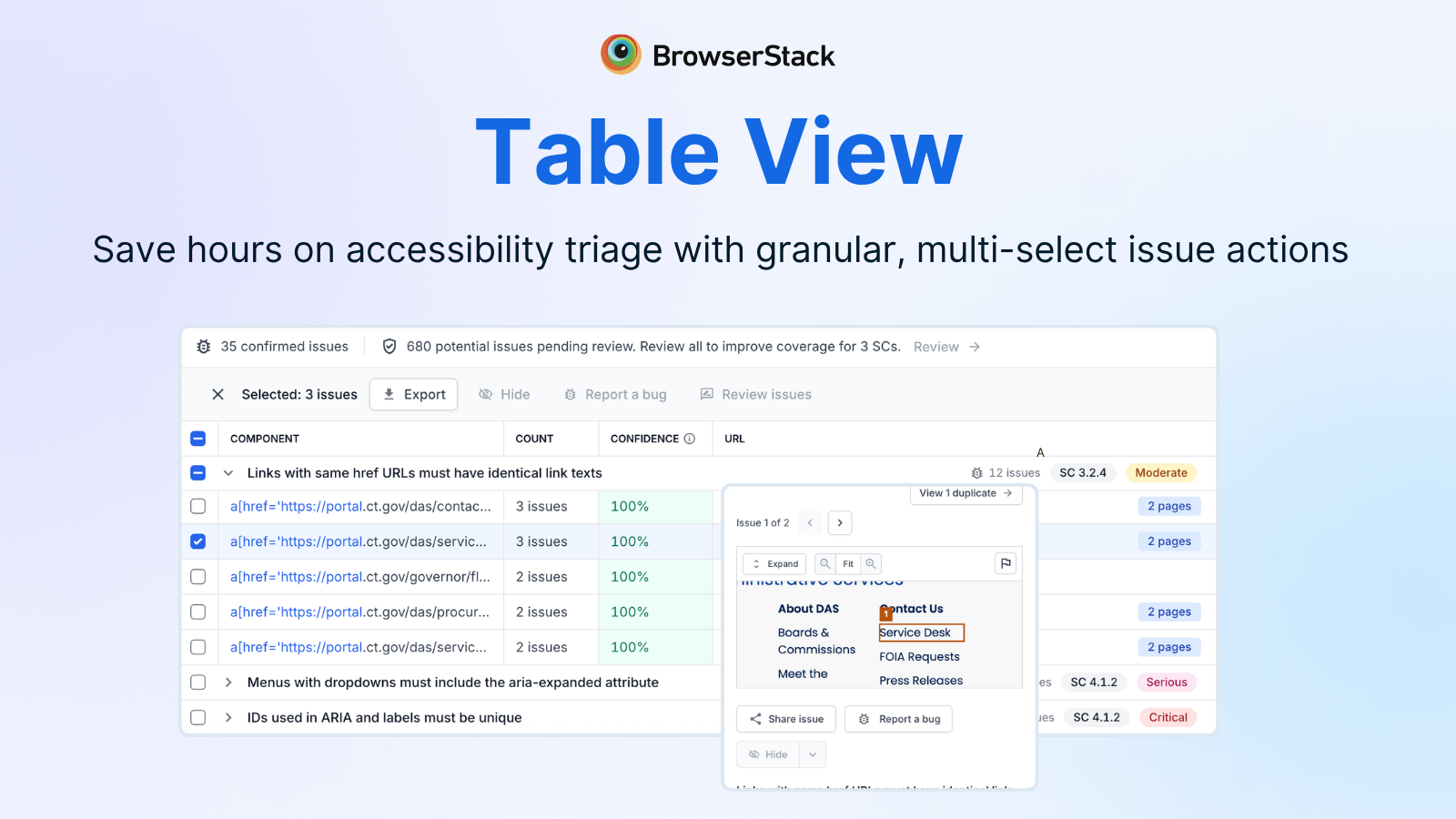The image size is (1456, 819).
Task: Go to next issue arrow
Action: [840, 522]
